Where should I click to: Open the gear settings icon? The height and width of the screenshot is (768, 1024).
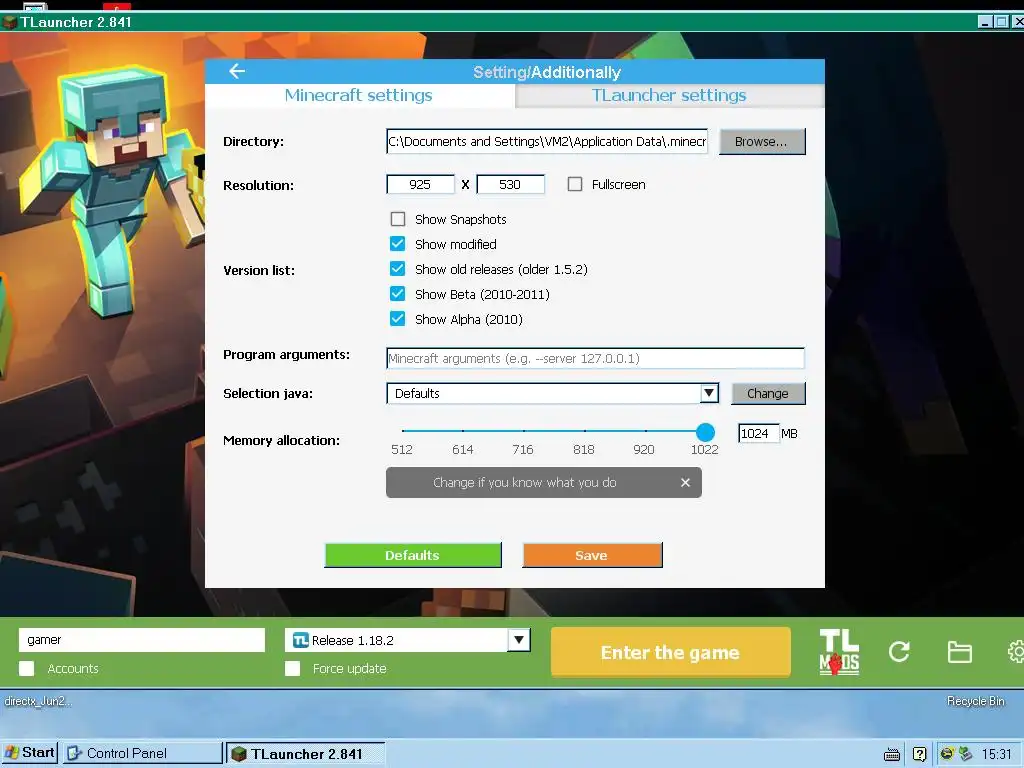click(1016, 652)
